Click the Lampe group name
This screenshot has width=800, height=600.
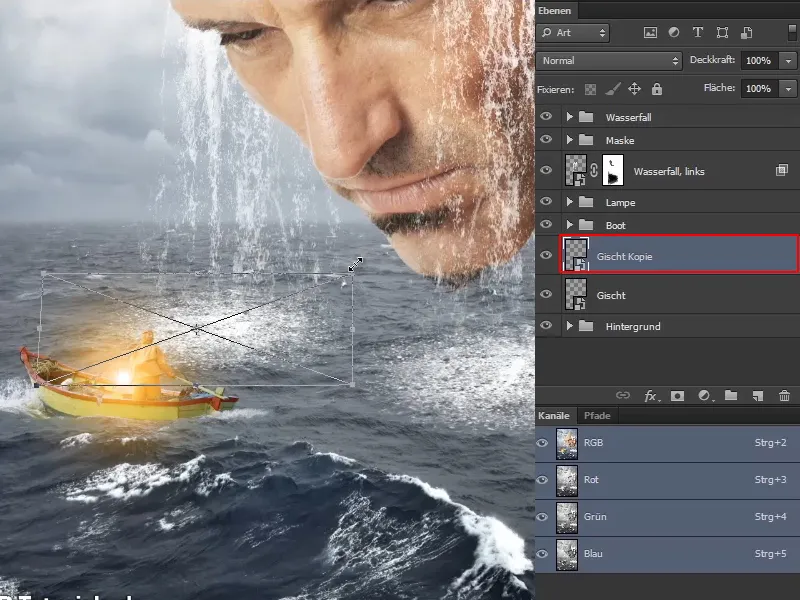pyautogui.click(x=620, y=203)
